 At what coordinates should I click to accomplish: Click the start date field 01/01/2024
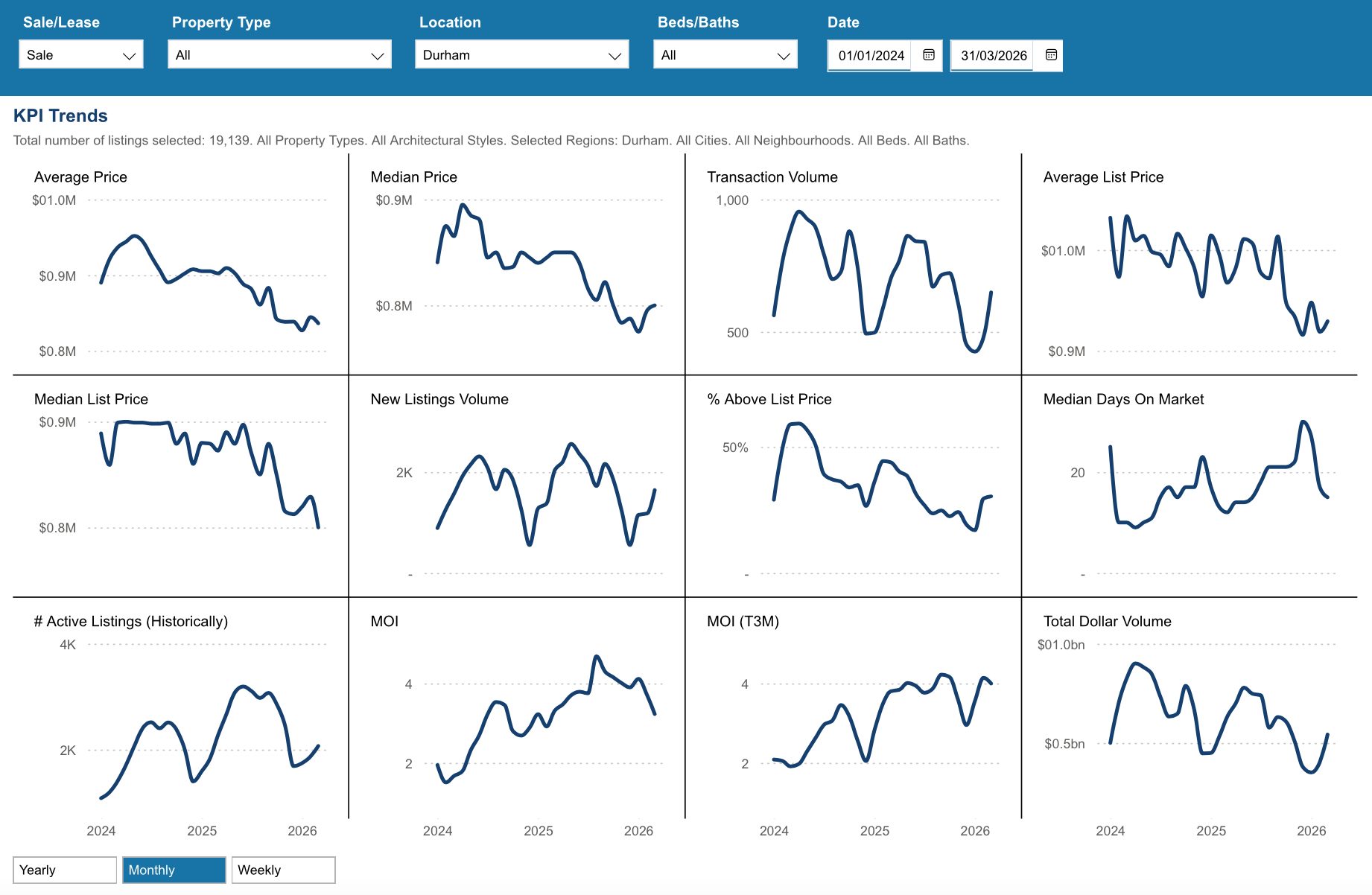click(x=870, y=55)
